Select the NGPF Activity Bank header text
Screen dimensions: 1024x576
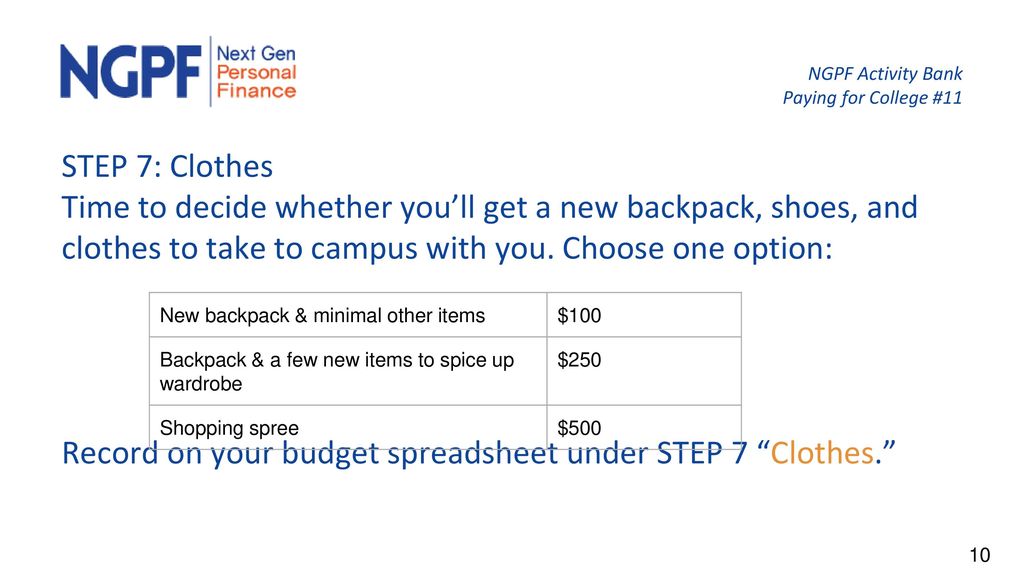coord(885,74)
